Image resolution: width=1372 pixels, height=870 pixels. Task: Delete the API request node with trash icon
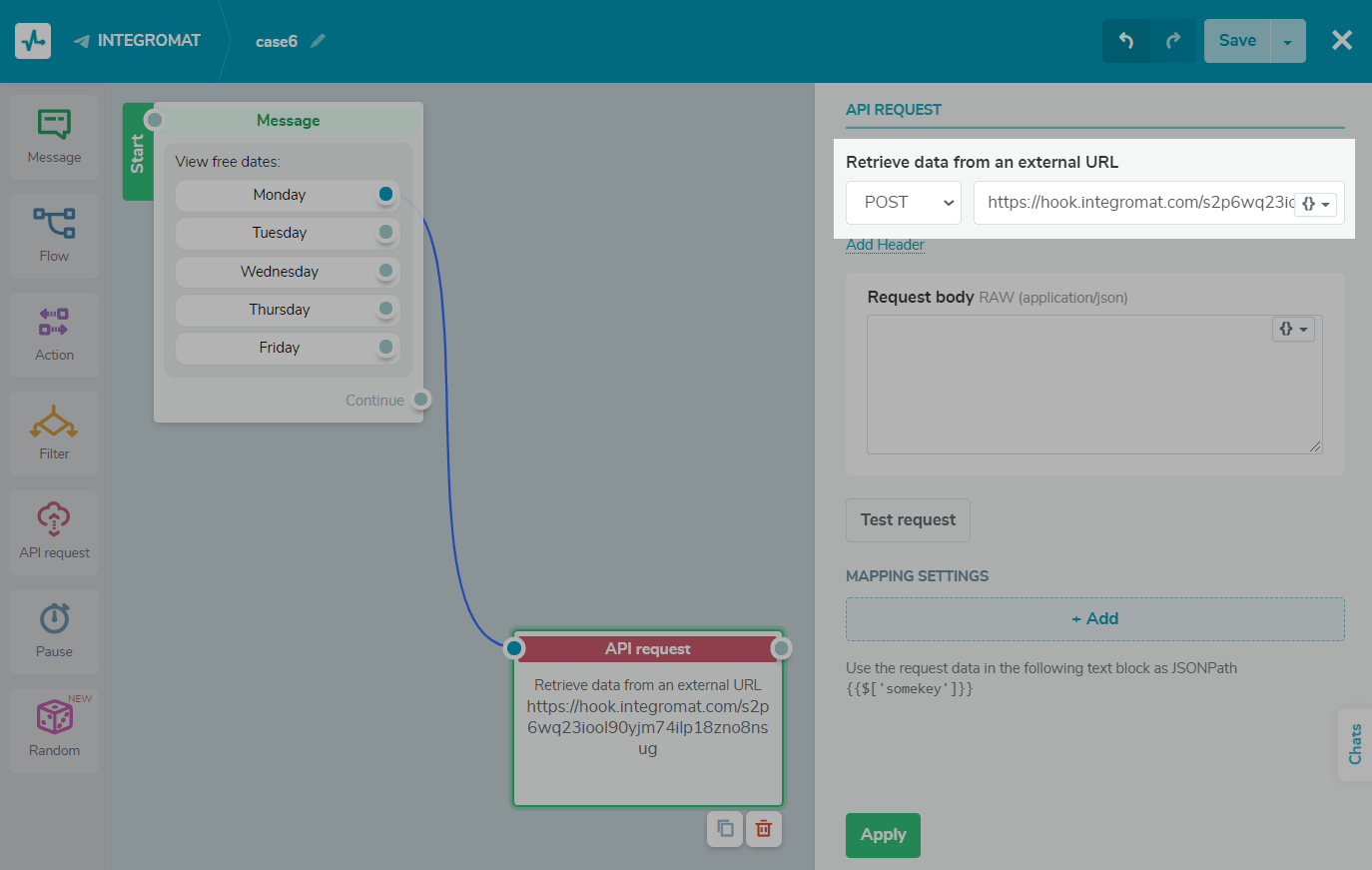(764, 828)
